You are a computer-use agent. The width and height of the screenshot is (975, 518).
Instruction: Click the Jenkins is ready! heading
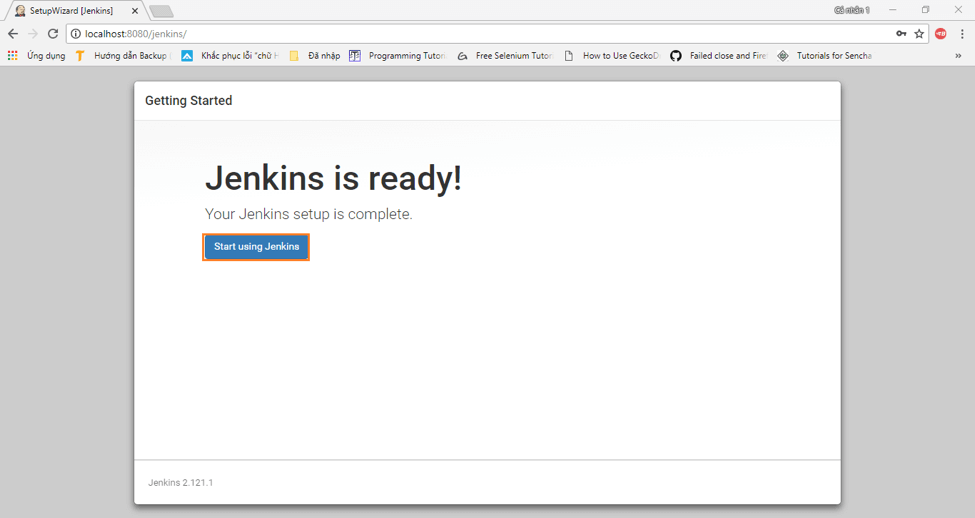pyautogui.click(x=333, y=178)
